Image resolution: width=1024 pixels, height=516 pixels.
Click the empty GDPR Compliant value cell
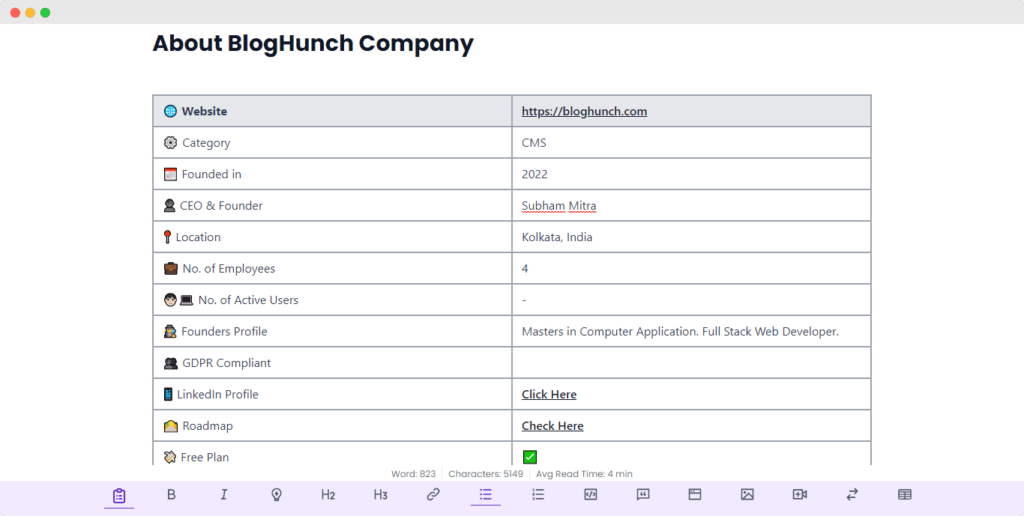click(x=692, y=363)
